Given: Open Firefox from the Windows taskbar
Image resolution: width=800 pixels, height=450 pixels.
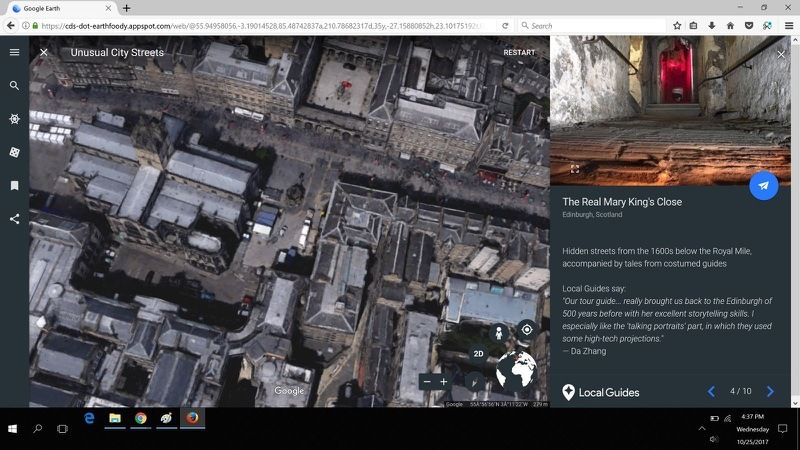Looking at the screenshot, I should pos(192,417).
